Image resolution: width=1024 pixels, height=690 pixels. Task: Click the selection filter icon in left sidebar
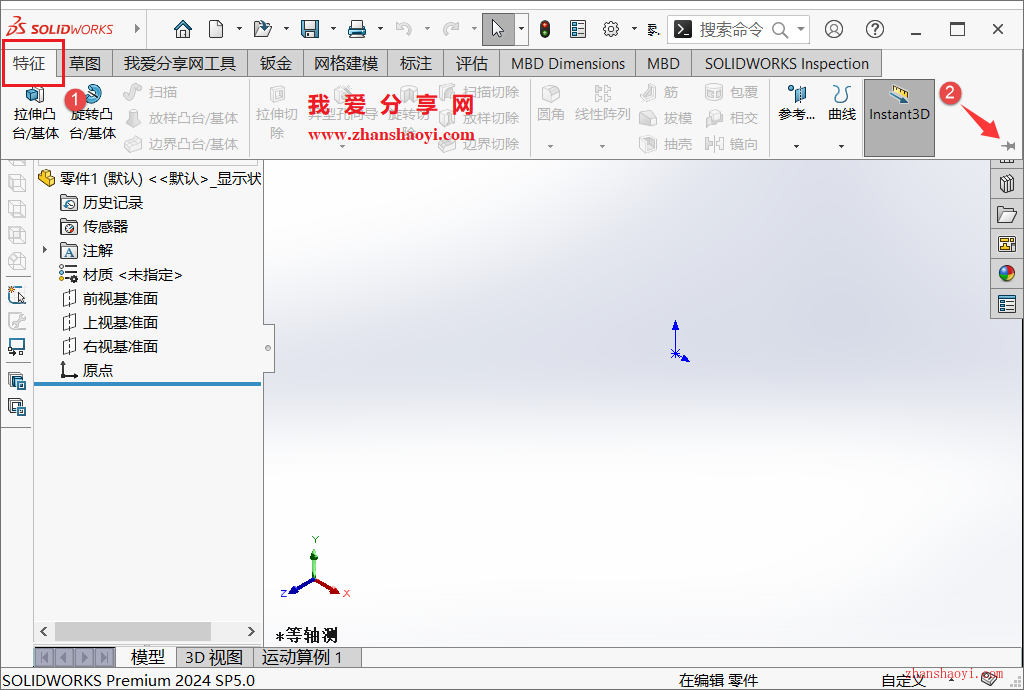point(17,295)
